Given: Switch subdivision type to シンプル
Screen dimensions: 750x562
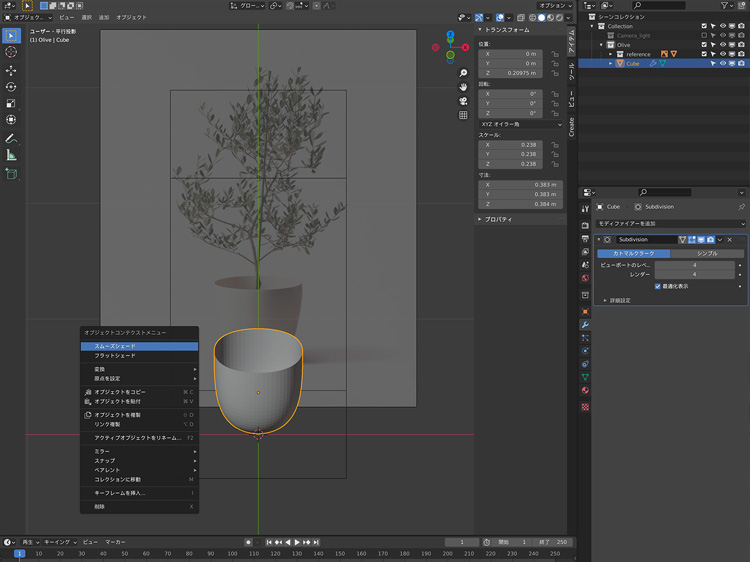Looking at the screenshot, I should [706, 254].
